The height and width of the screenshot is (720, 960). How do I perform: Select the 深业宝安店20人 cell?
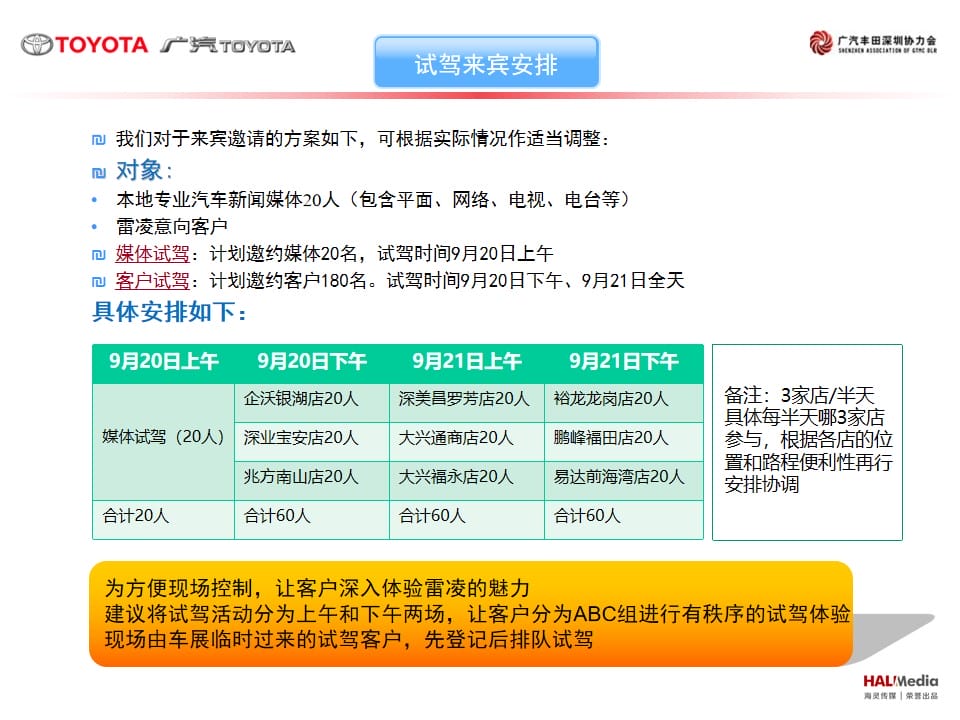pyautogui.click(x=312, y=442)
